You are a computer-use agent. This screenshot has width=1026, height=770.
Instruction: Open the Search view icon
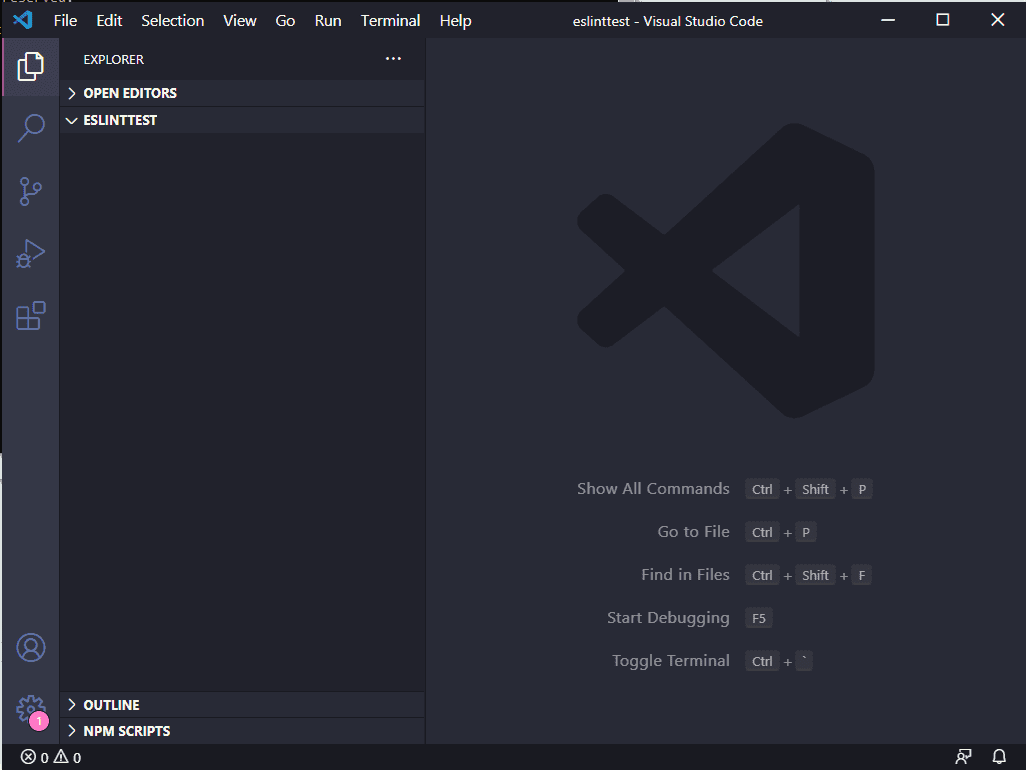[x=31, y=128]
